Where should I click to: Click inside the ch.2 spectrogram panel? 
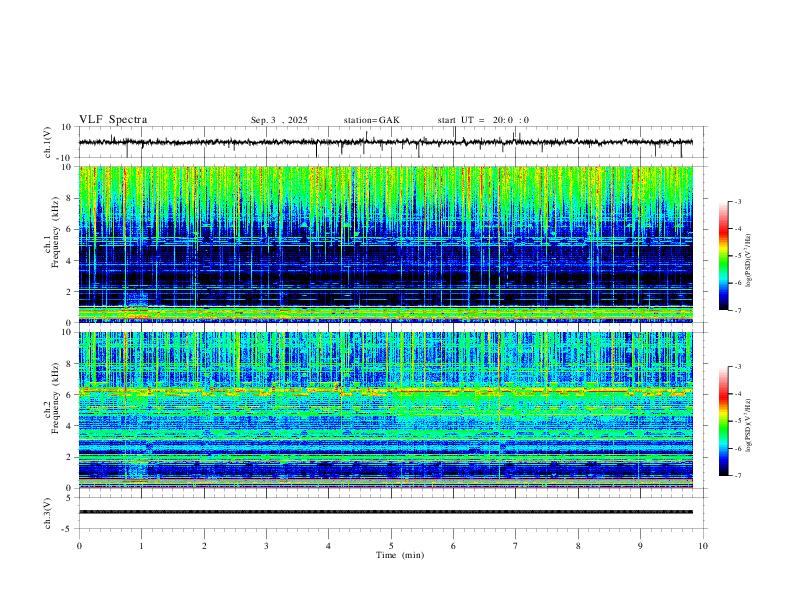(385, 410)
